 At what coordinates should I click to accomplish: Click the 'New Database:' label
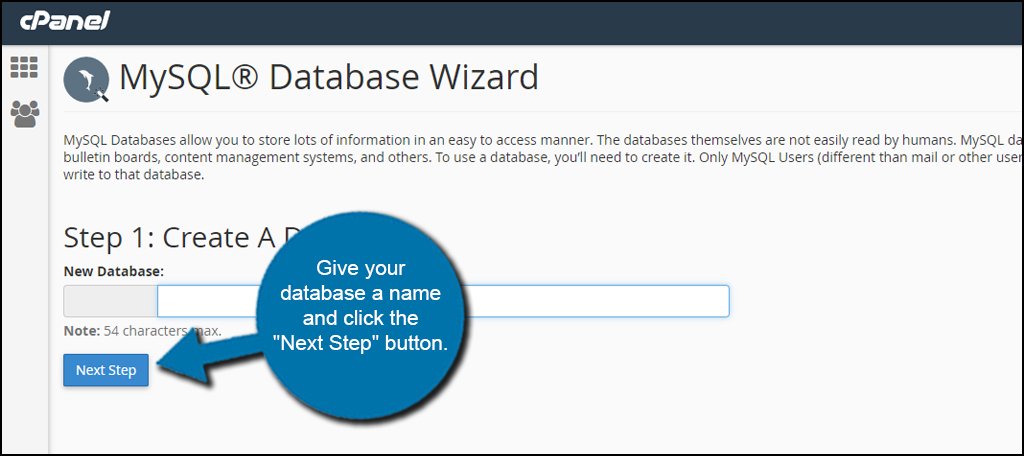pyautogui.click(x=114, y=271)
